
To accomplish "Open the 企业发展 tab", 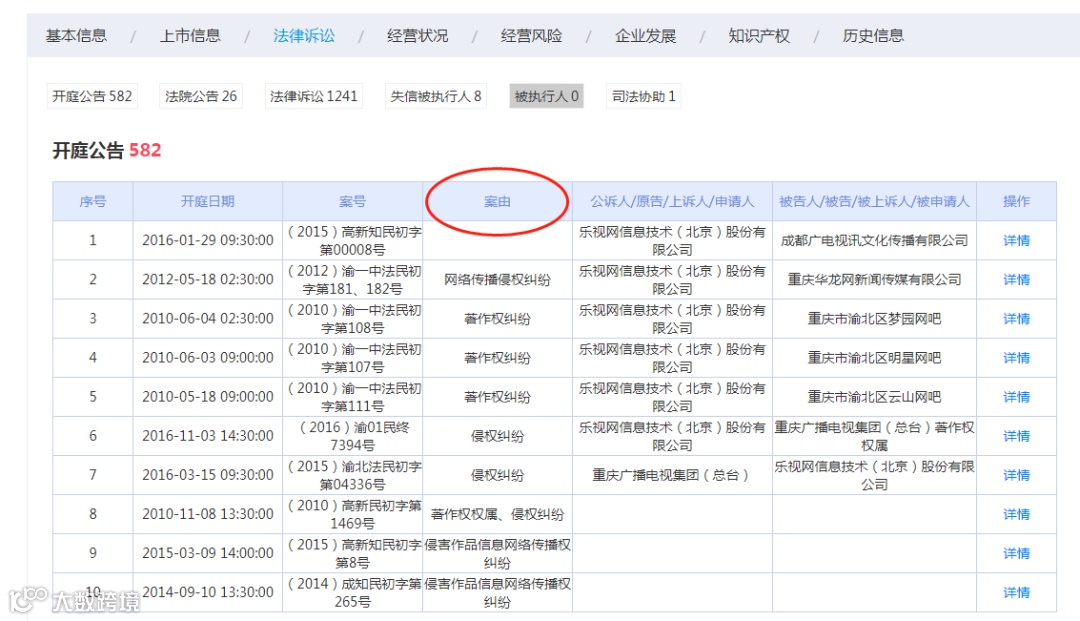I will point(645,35).
